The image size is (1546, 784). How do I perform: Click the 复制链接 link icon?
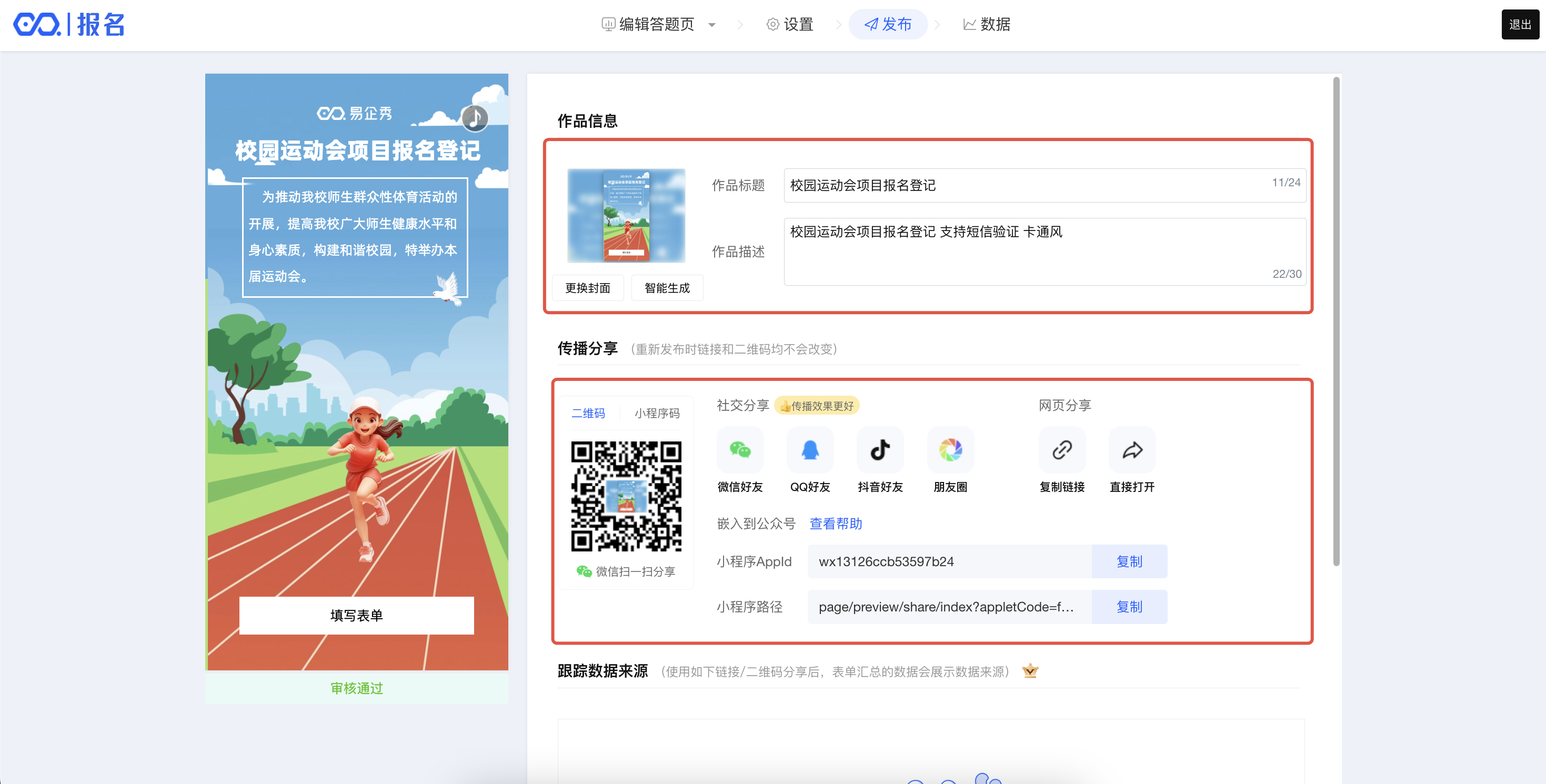1062,450
